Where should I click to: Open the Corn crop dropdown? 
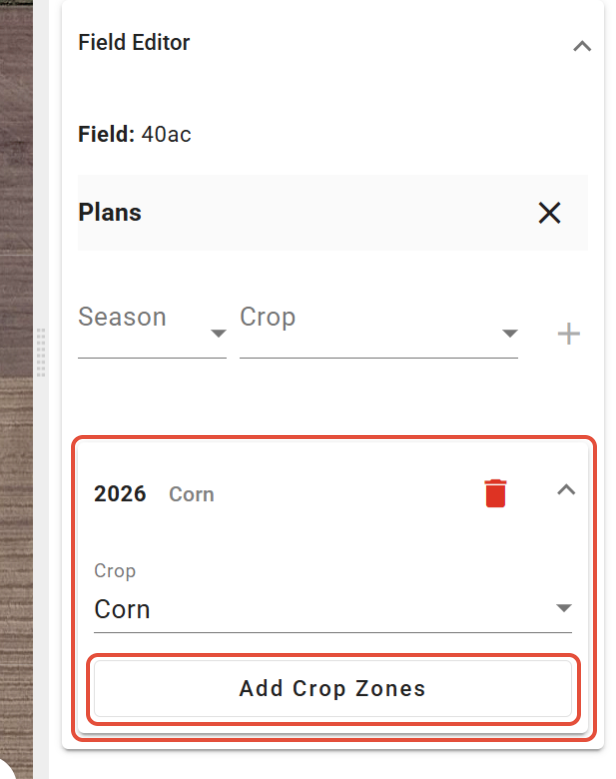(320, 609)
